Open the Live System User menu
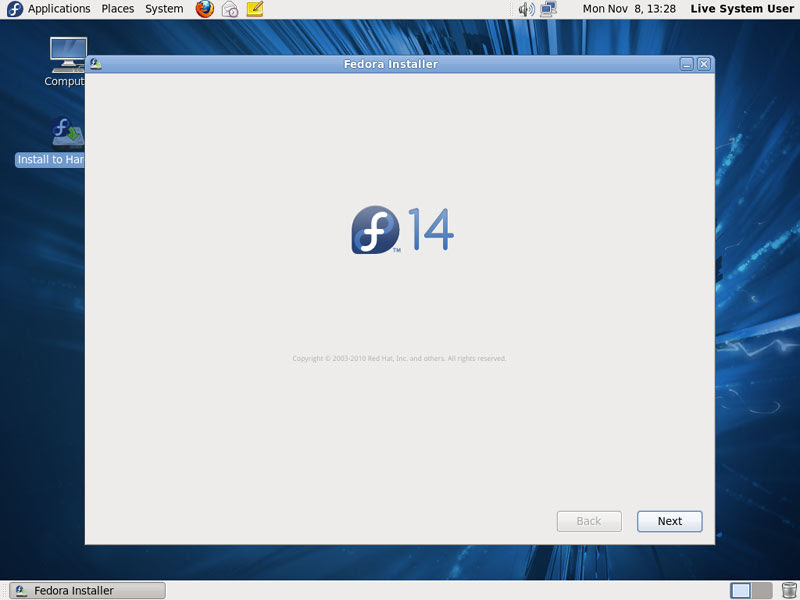Image resolution: width=800 pixels, height=600 pixels. pyautogui.click(x=742, y=9)
